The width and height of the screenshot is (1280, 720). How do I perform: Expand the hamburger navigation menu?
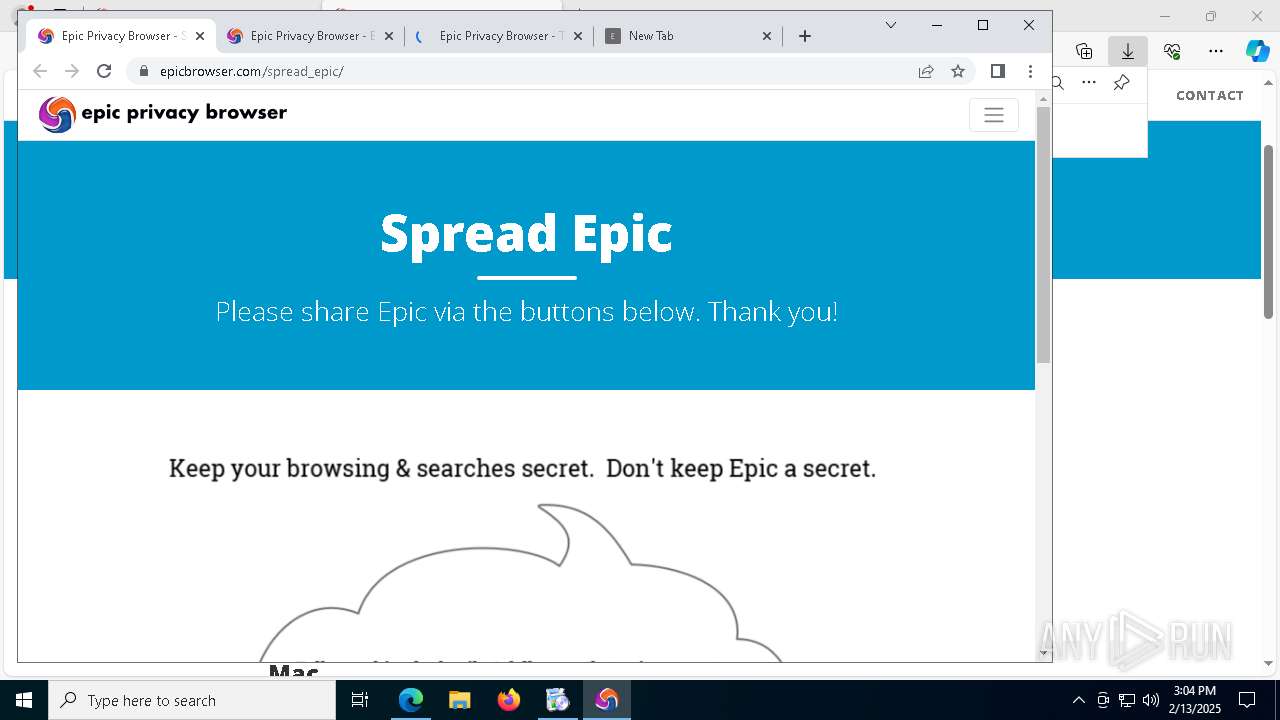994,115
